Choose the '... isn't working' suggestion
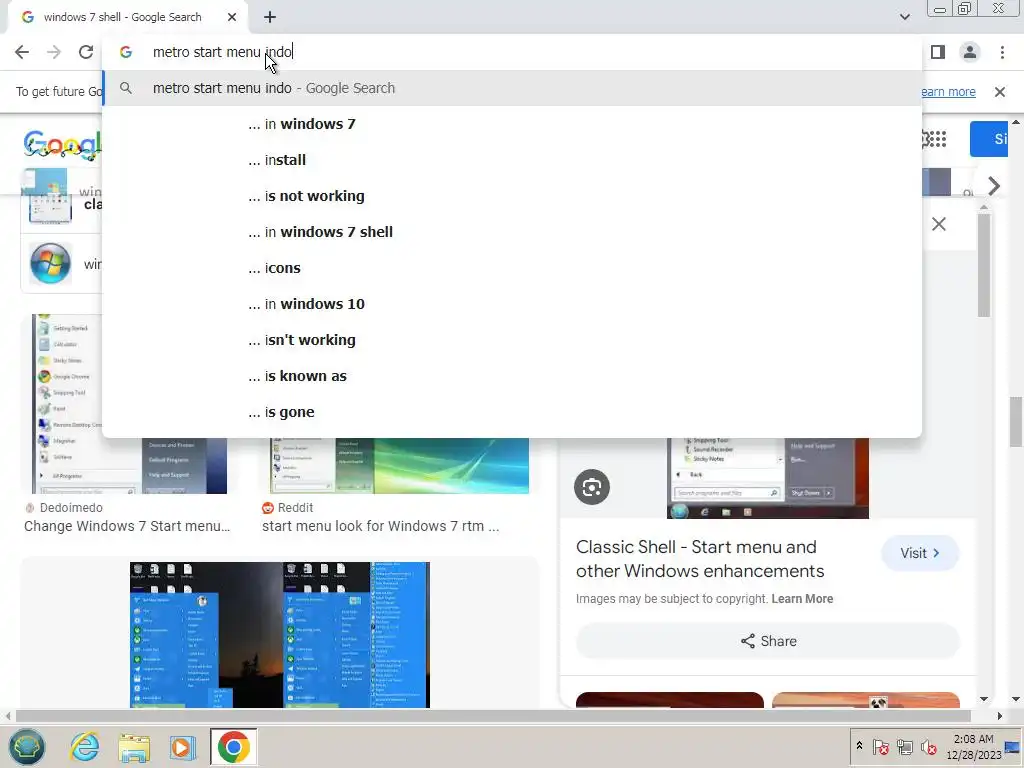Screen dimensions: 1024x768 pyautogui.click(x=512, y=340)
